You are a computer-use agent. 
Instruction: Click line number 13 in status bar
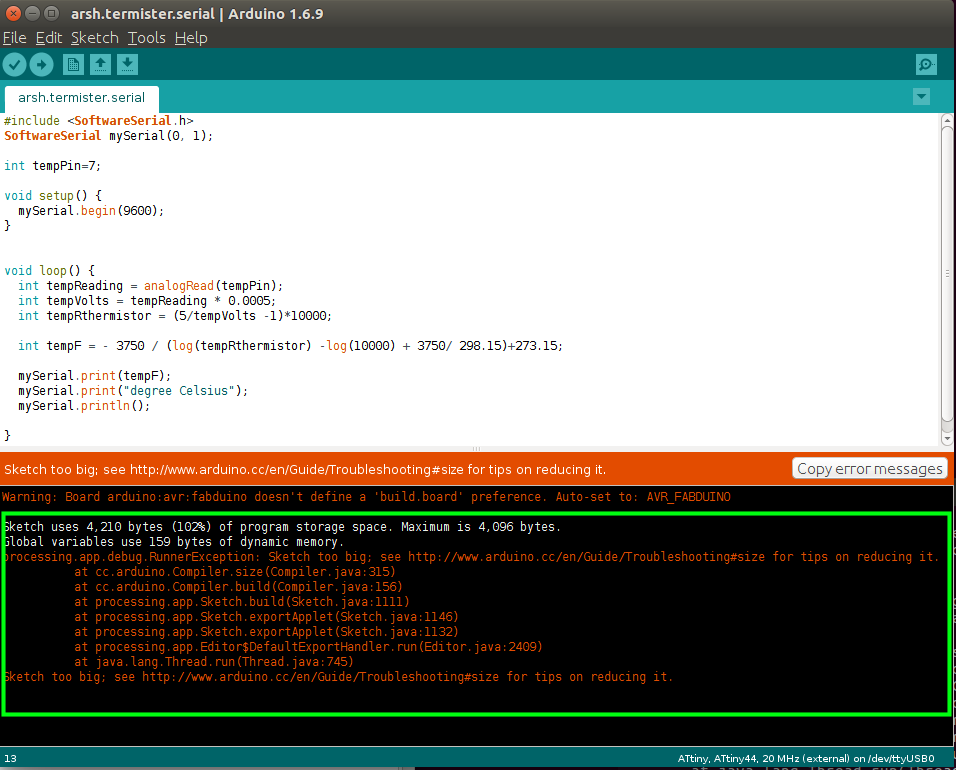pos(10,758)
